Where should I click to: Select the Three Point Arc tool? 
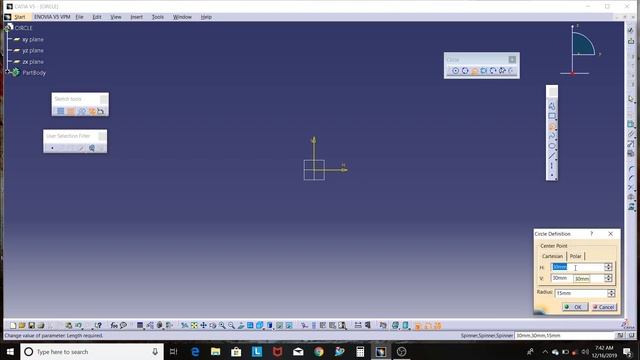coord(493,71)
